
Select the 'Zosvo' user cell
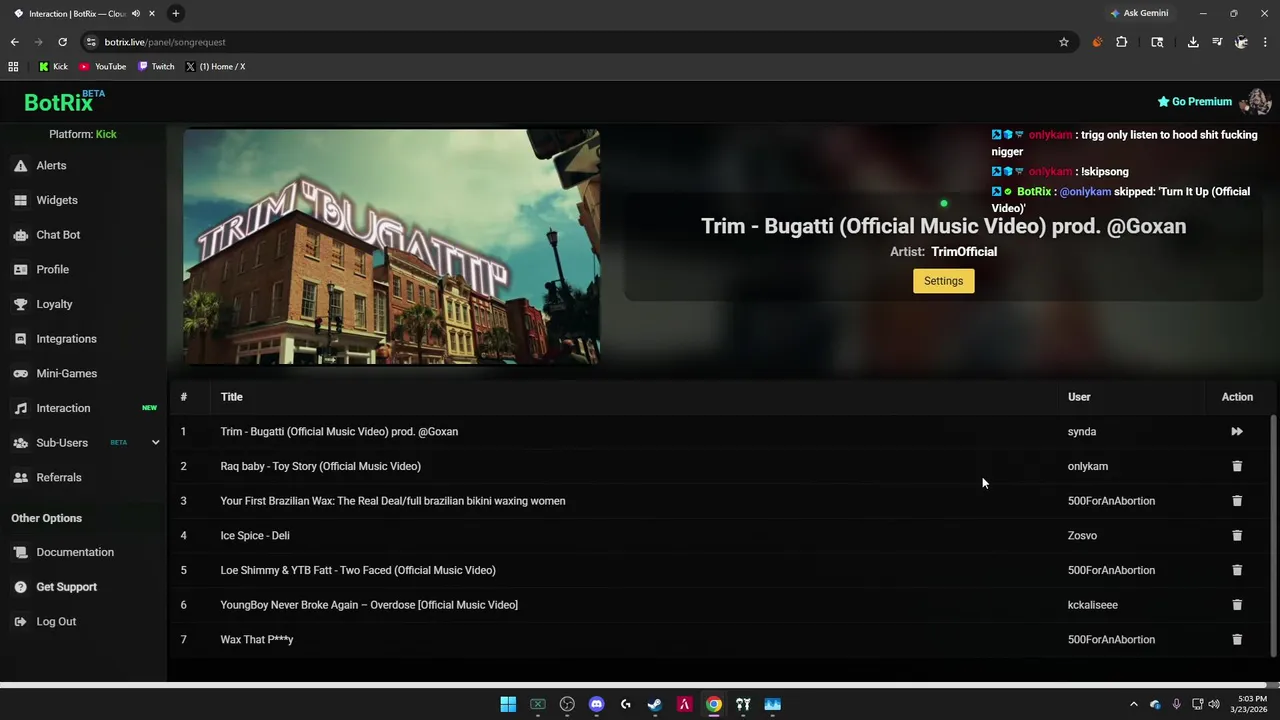pyautogui.click(x=1082, y=536)
